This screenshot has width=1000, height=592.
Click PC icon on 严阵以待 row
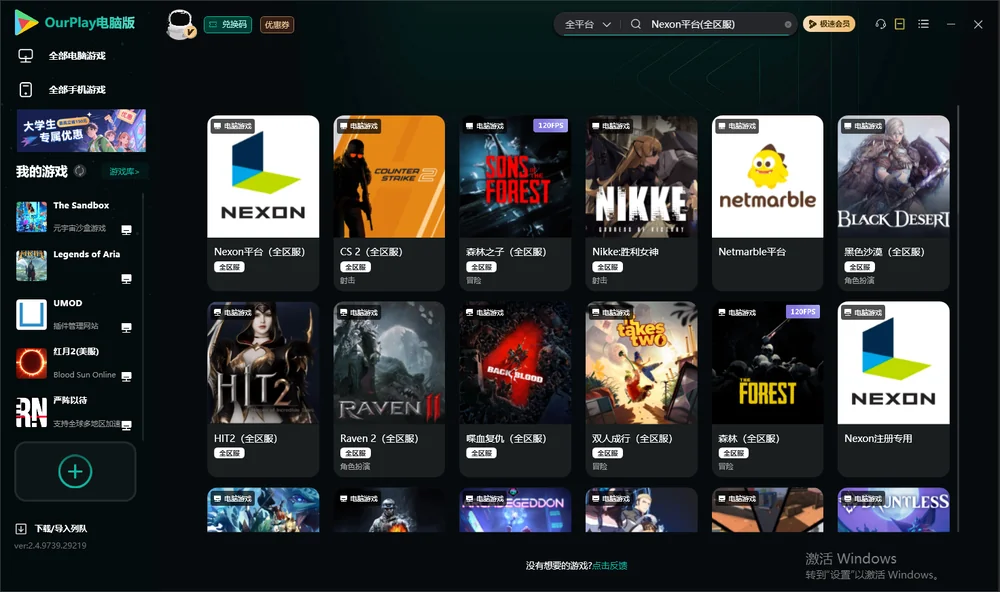pos(126,425)
